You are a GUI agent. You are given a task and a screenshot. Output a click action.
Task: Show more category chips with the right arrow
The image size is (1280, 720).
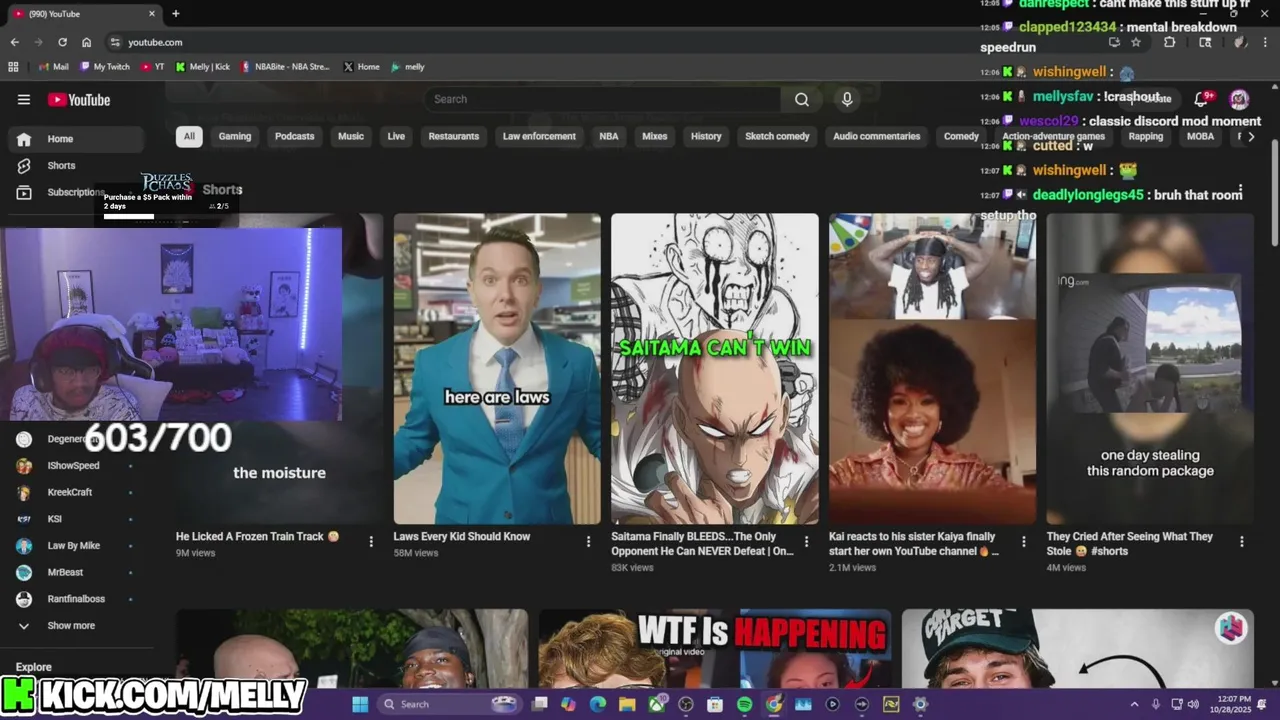point(1250,136)
